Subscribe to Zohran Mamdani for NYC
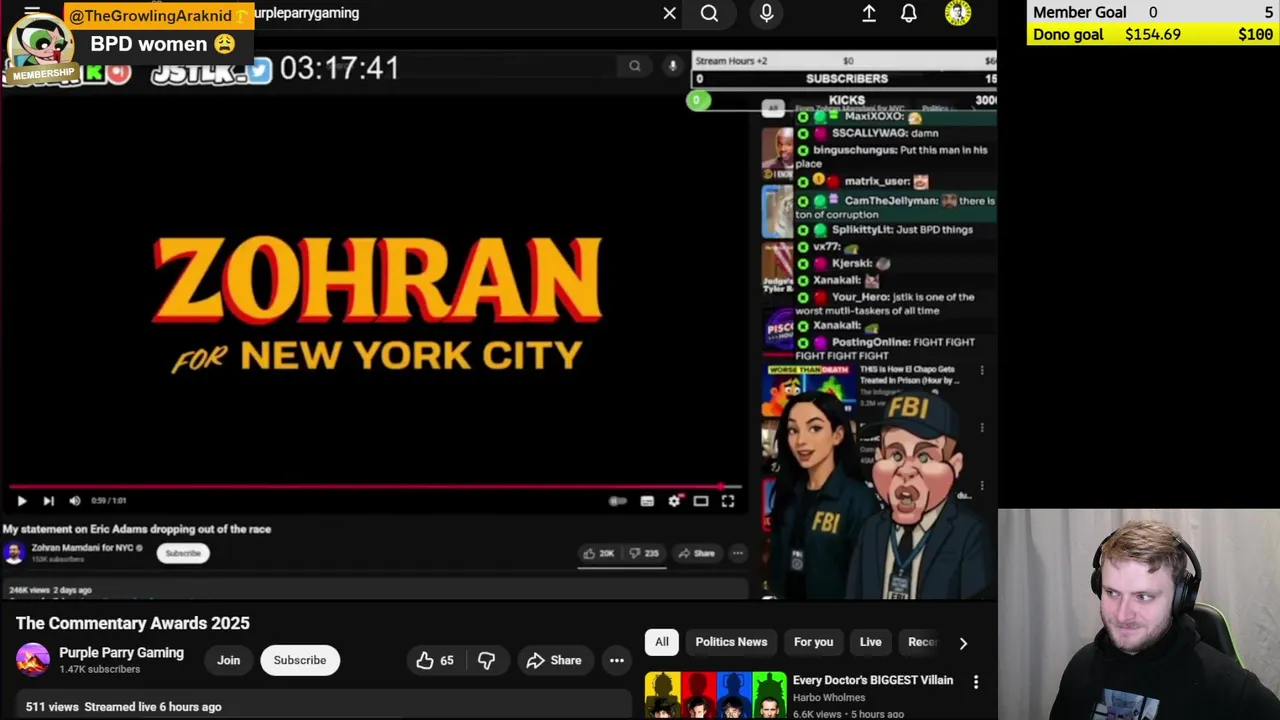The image size is (1280, 720). coord(183,553)
